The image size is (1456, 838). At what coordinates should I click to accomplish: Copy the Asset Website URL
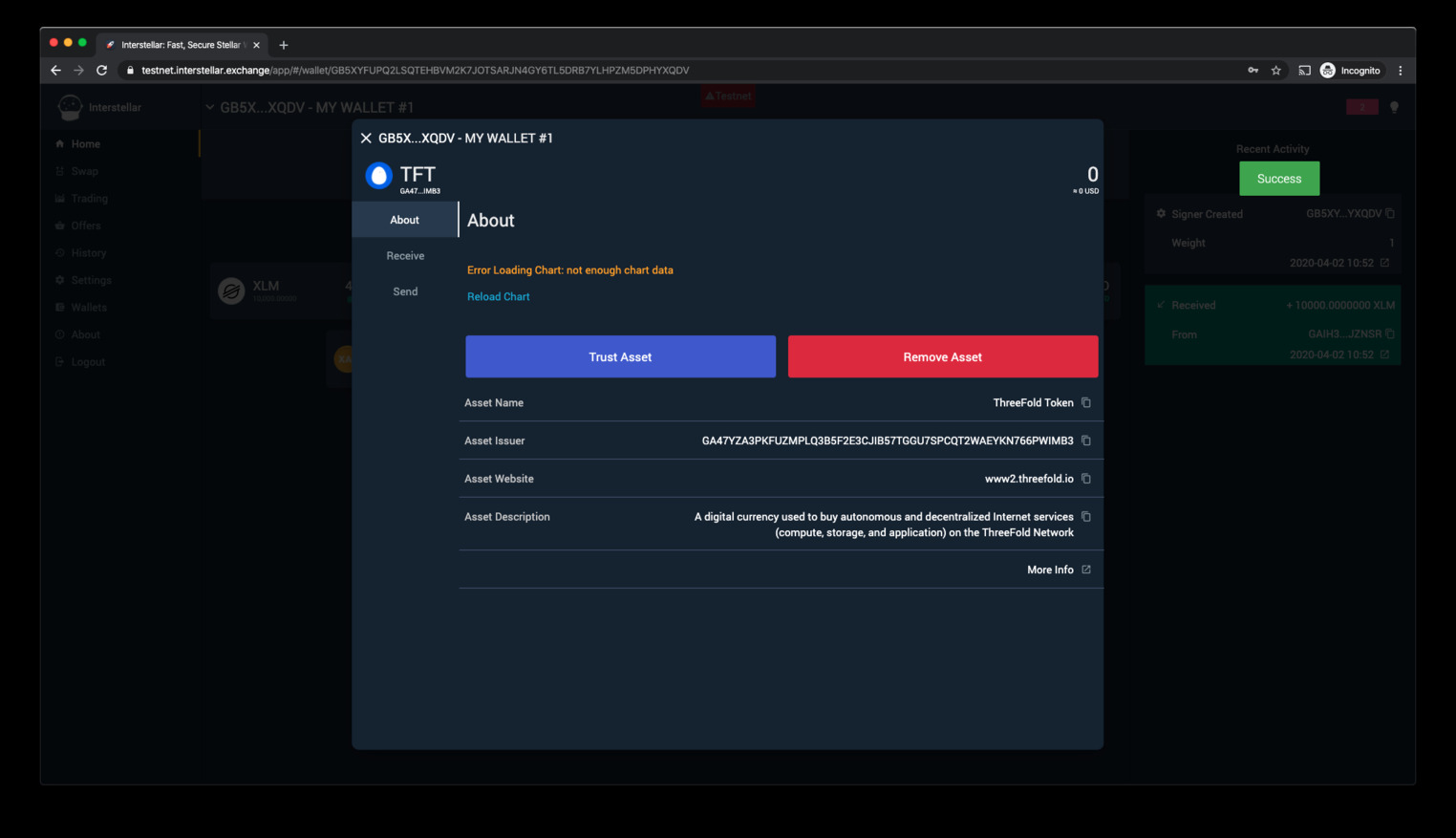tap(1086, 479)
